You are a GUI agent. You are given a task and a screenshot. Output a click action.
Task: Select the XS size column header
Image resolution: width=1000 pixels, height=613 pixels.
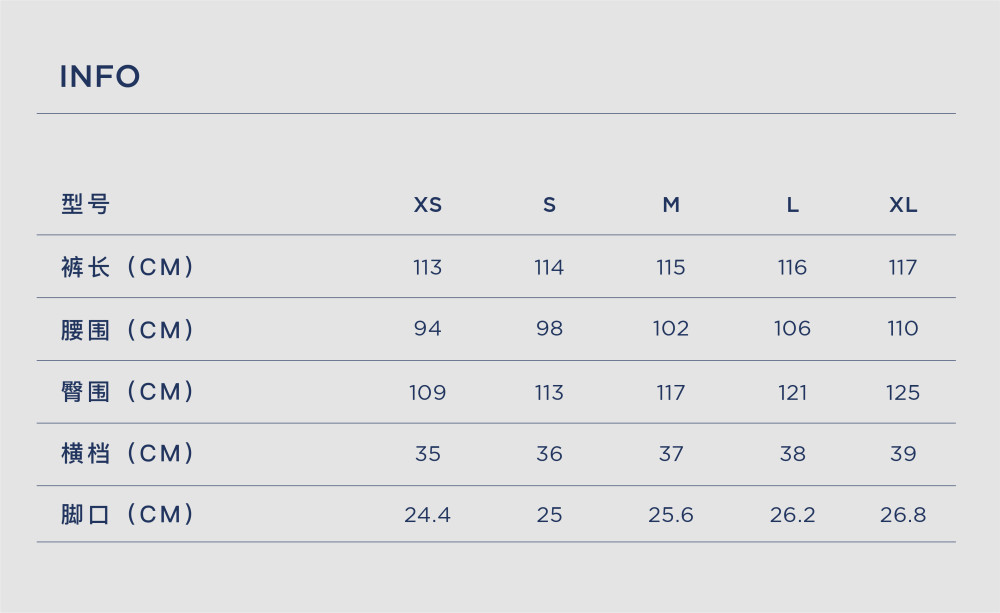(x=427, y=205)
